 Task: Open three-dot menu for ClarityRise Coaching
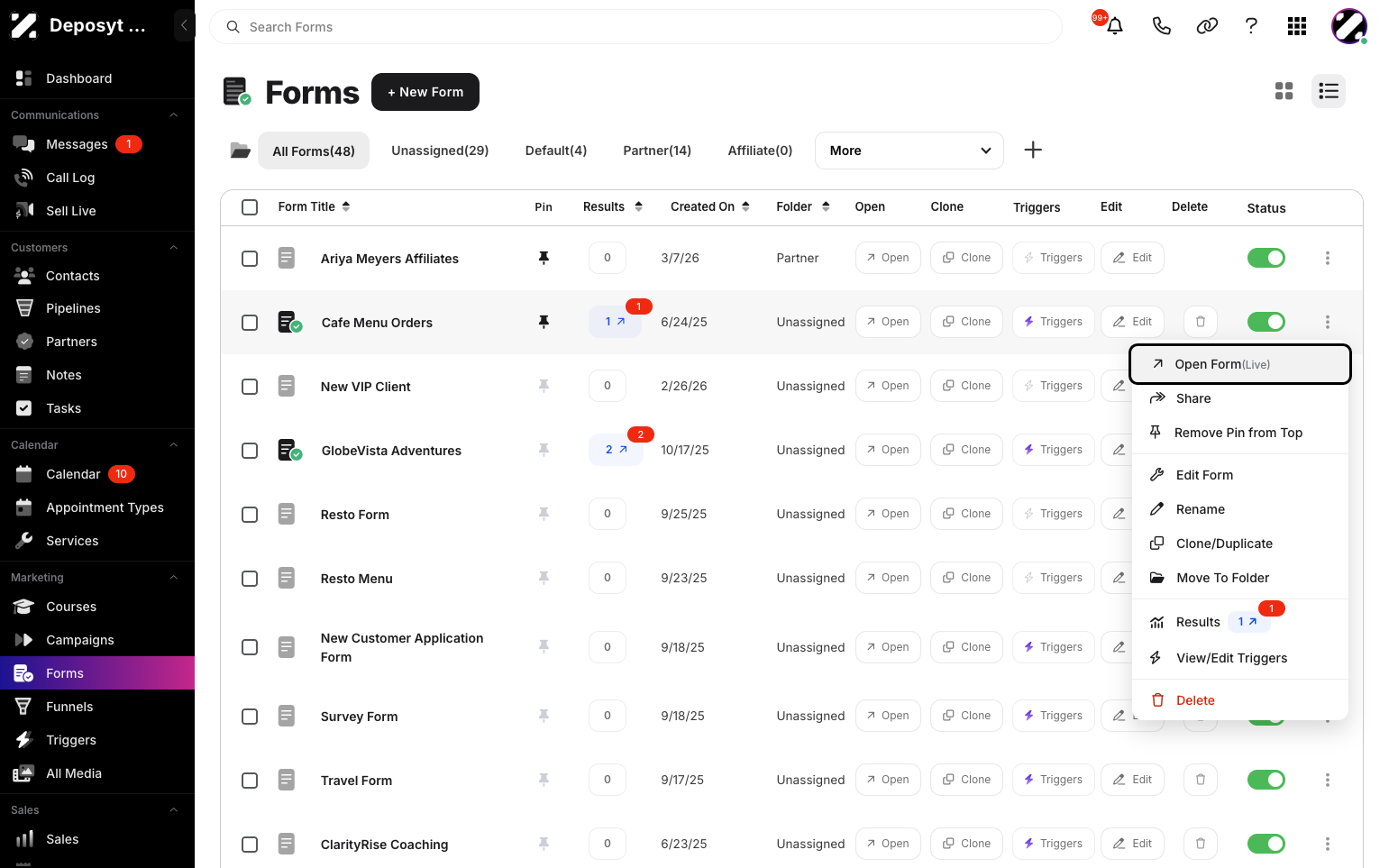pos(1328,844)
